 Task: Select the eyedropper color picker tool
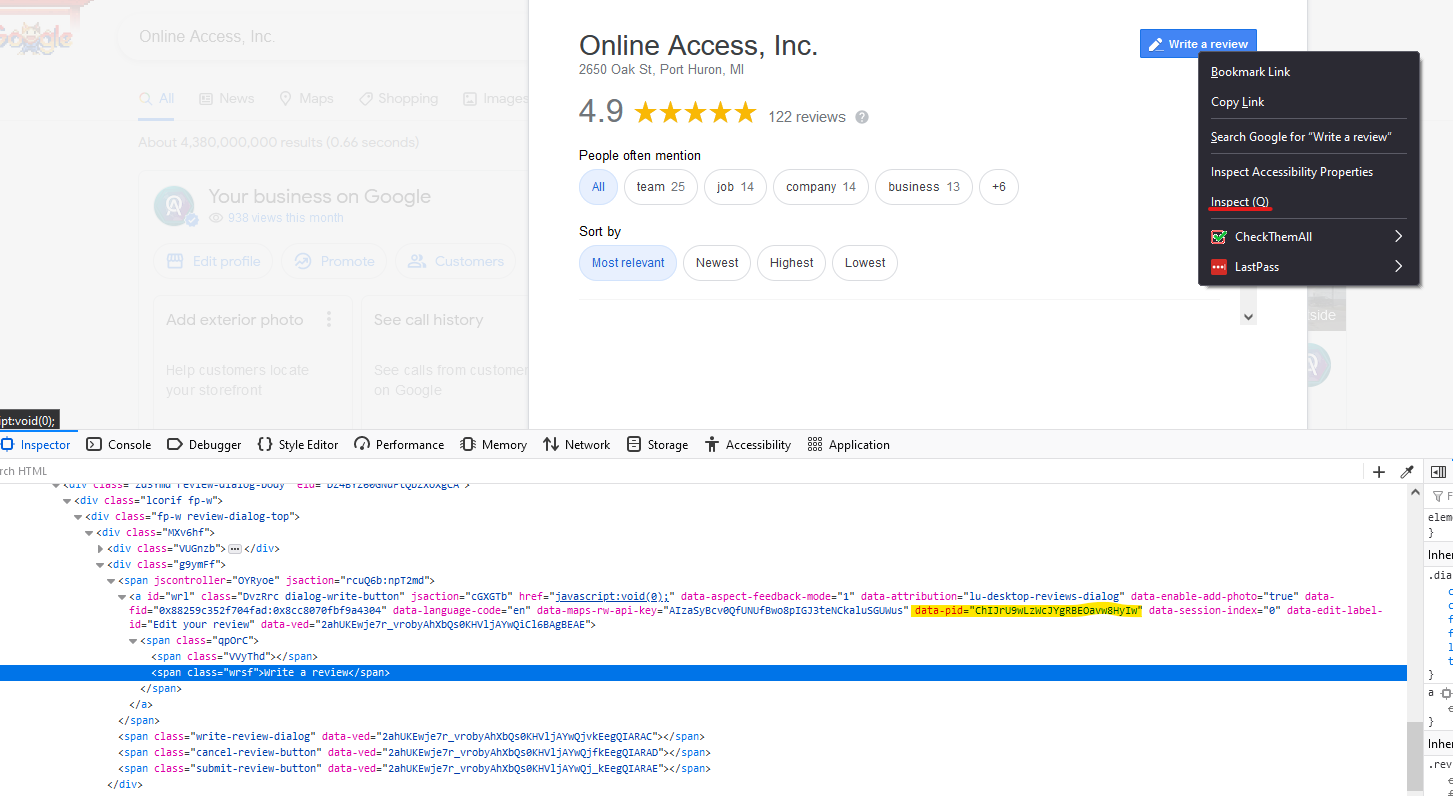click(1407, 472)
